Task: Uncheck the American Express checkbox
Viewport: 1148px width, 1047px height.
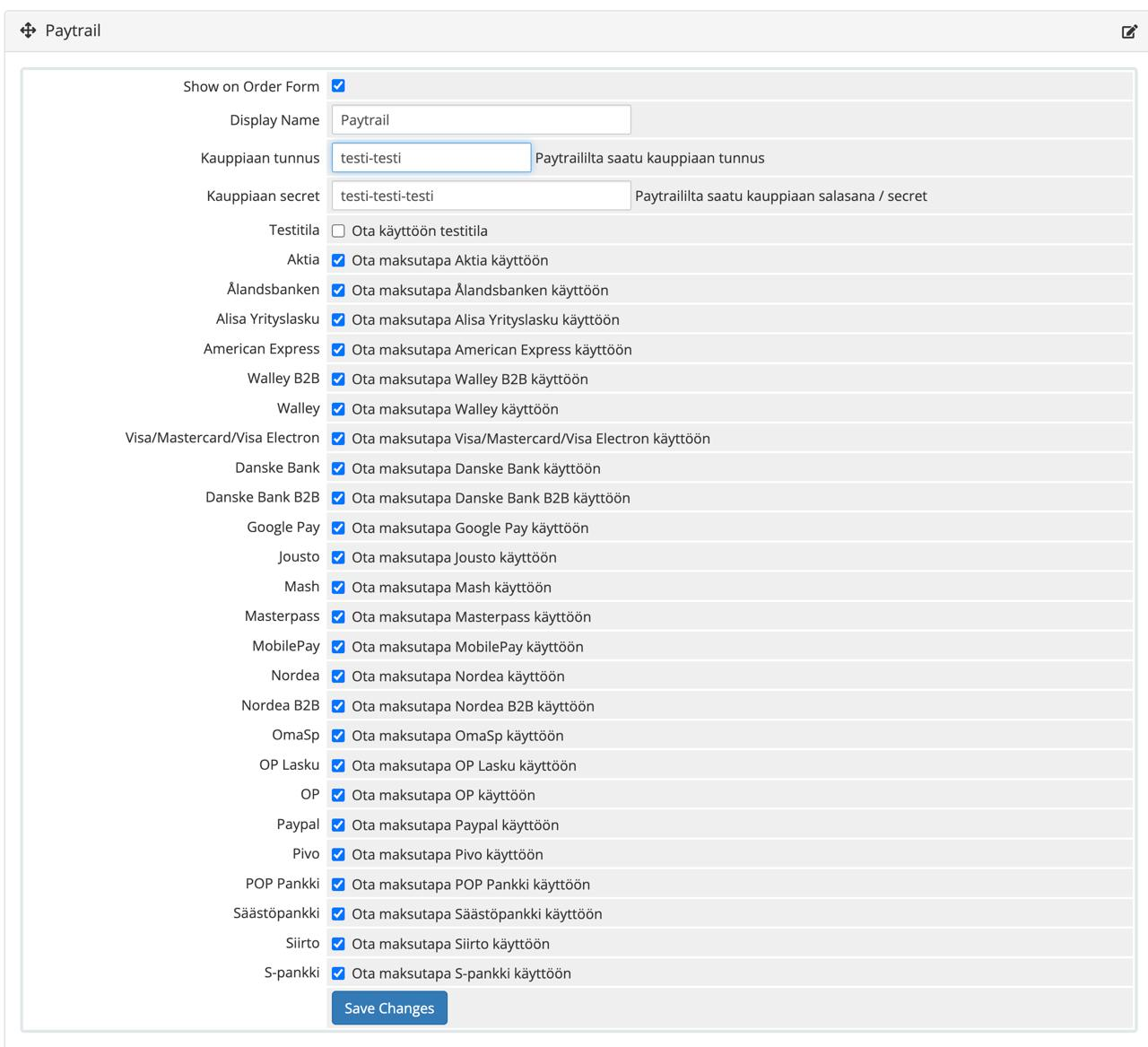Action: [x=338, y=349]
